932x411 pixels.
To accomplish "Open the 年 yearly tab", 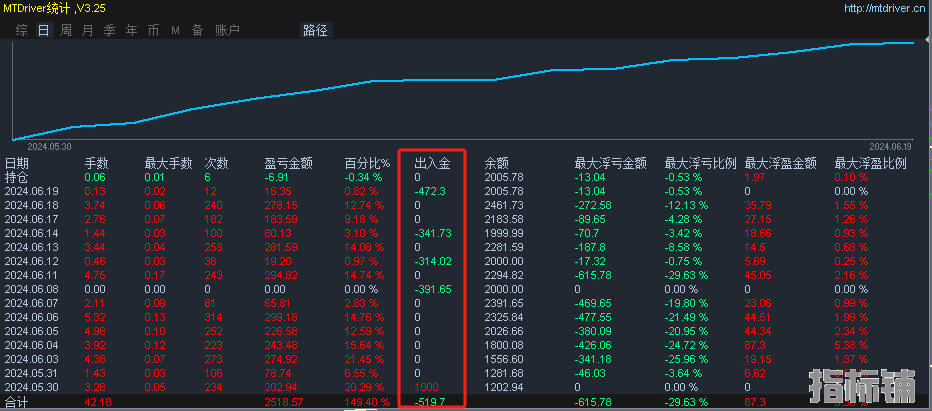I will pyautogui.click(x=131, y=30).
